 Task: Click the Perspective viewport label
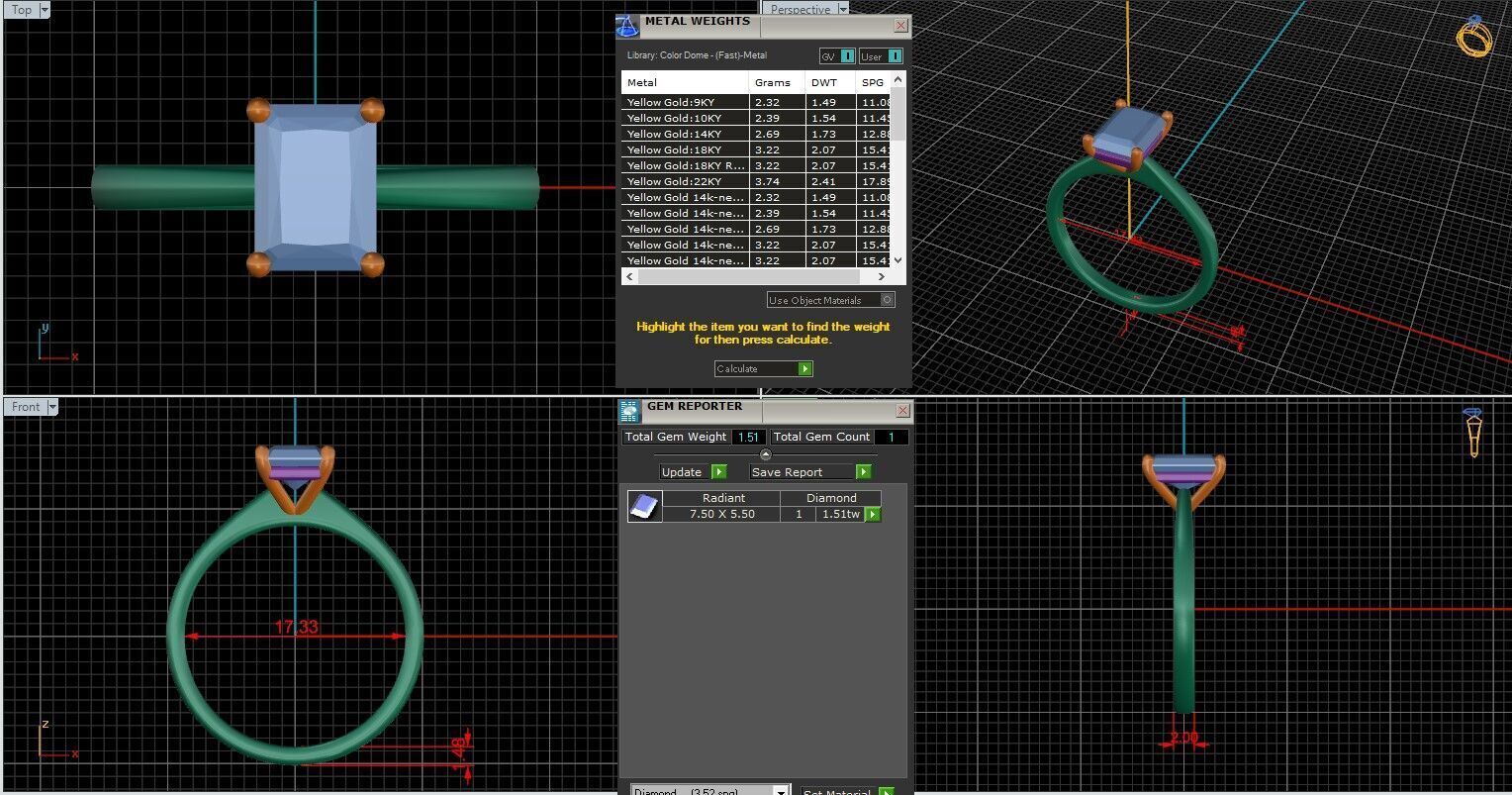coord(801,9)
